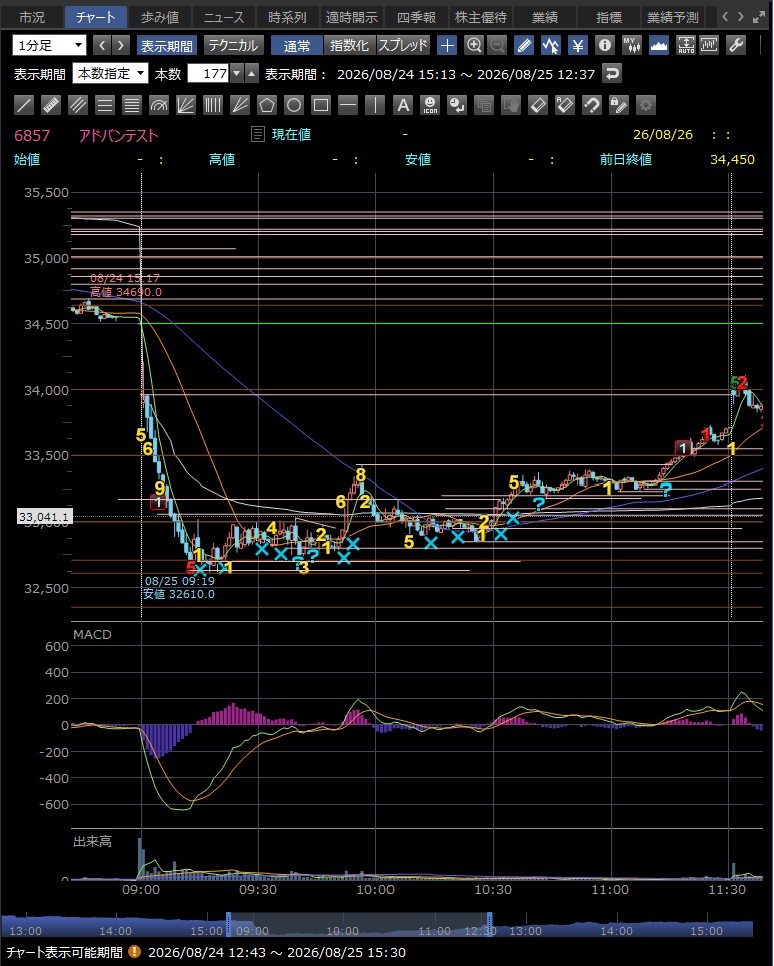Viewport: 774px width, 966px height.
Task: Select the parallel channel lines tool
Action: coord(78,105)
